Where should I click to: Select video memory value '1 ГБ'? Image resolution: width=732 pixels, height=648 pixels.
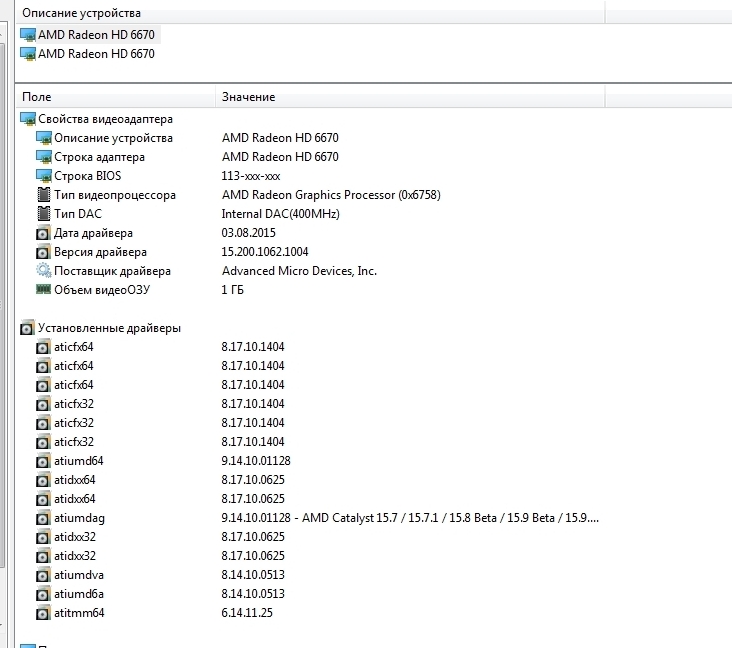point(232,290)
